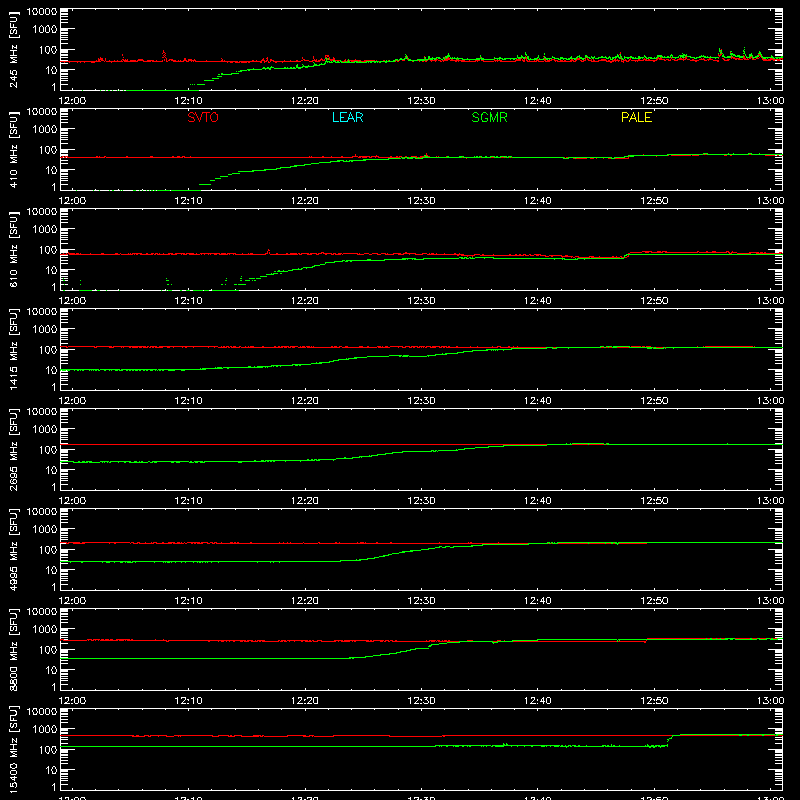Select the 1415 MHz [SFU] axis title

click(x=14, y=349)
